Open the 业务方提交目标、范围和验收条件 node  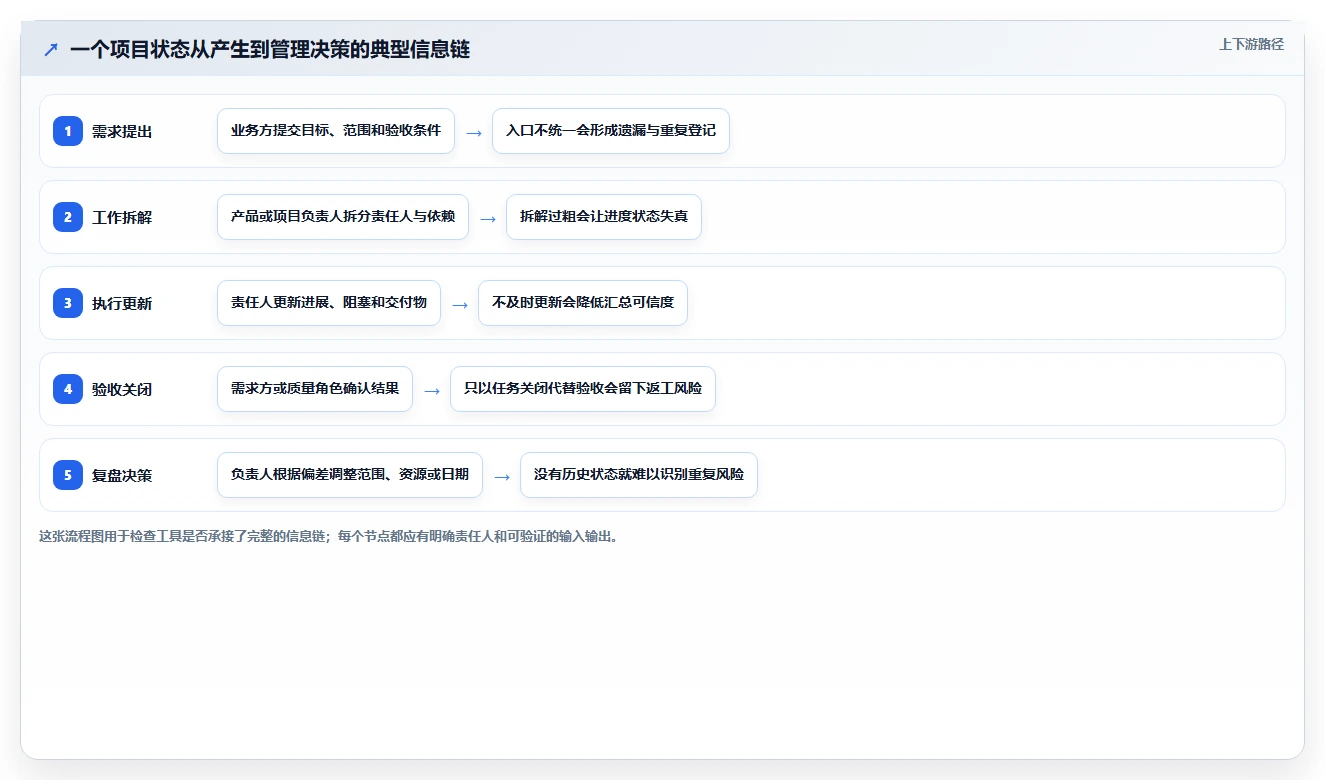pos(336,131)
